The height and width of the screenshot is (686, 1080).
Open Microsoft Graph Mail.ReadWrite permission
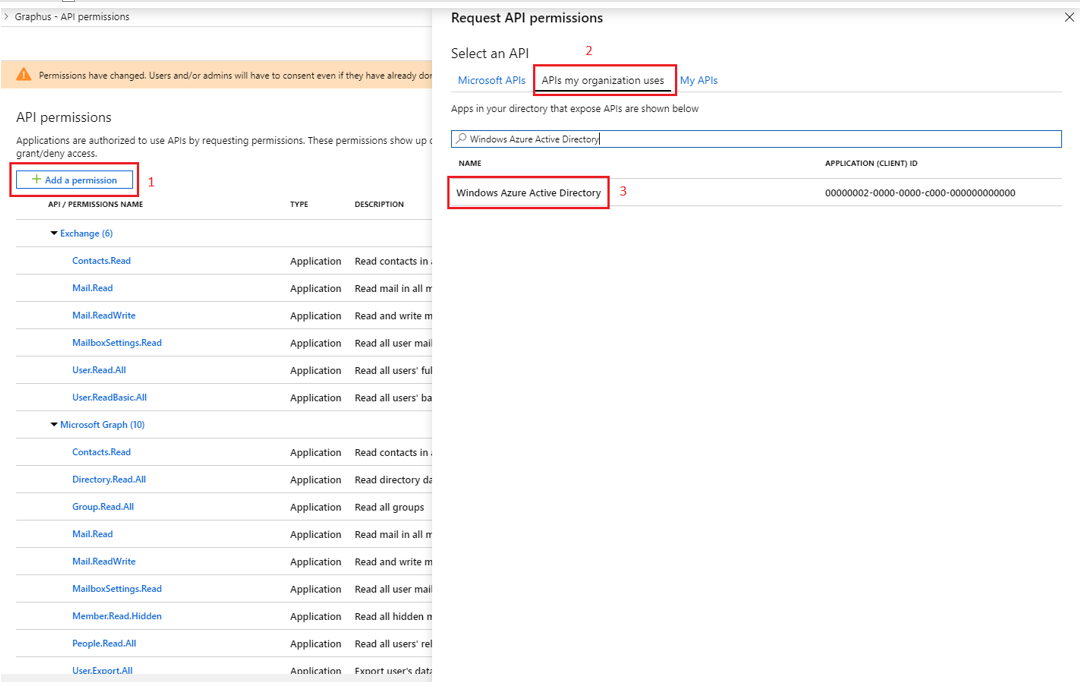(x=104, y=561)
